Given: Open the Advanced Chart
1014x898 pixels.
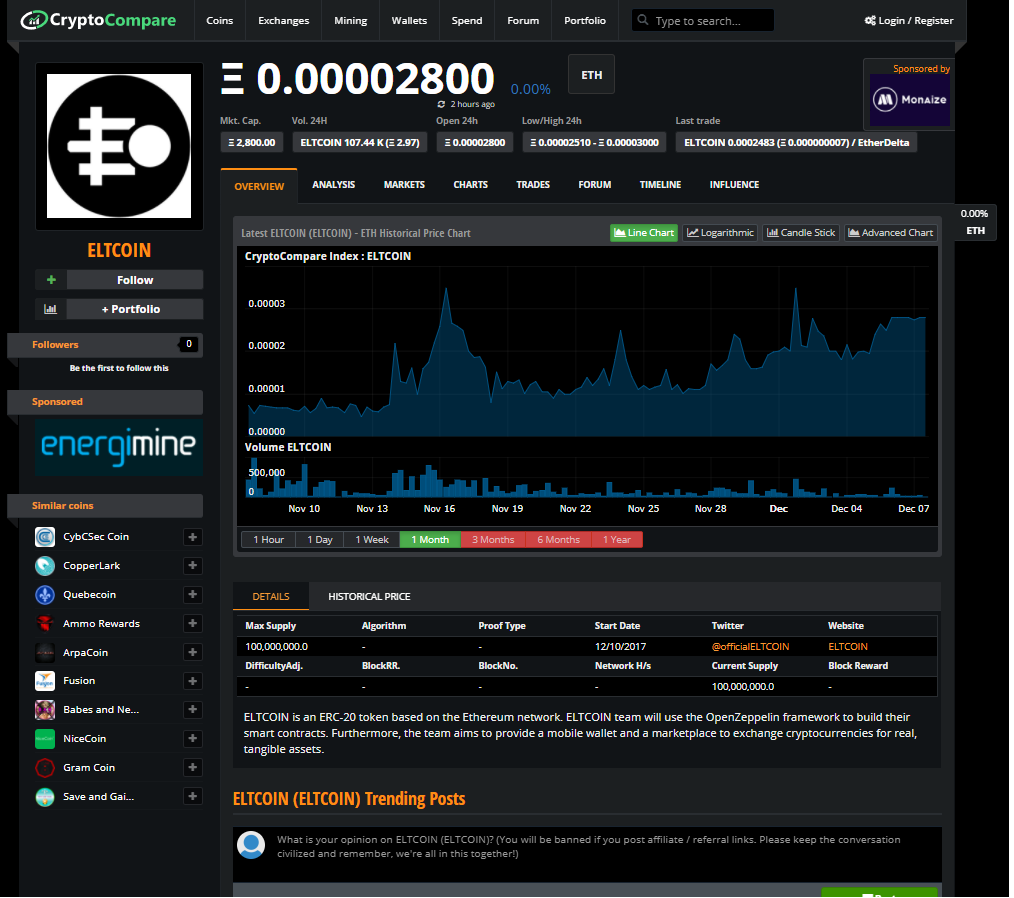Looking at the screenshot, I should click(890, 233).
